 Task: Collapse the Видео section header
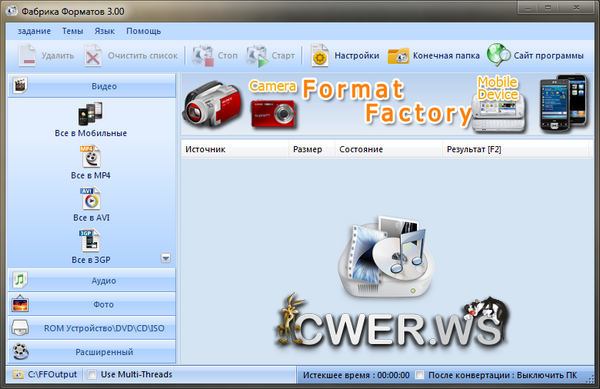(92, 86)
